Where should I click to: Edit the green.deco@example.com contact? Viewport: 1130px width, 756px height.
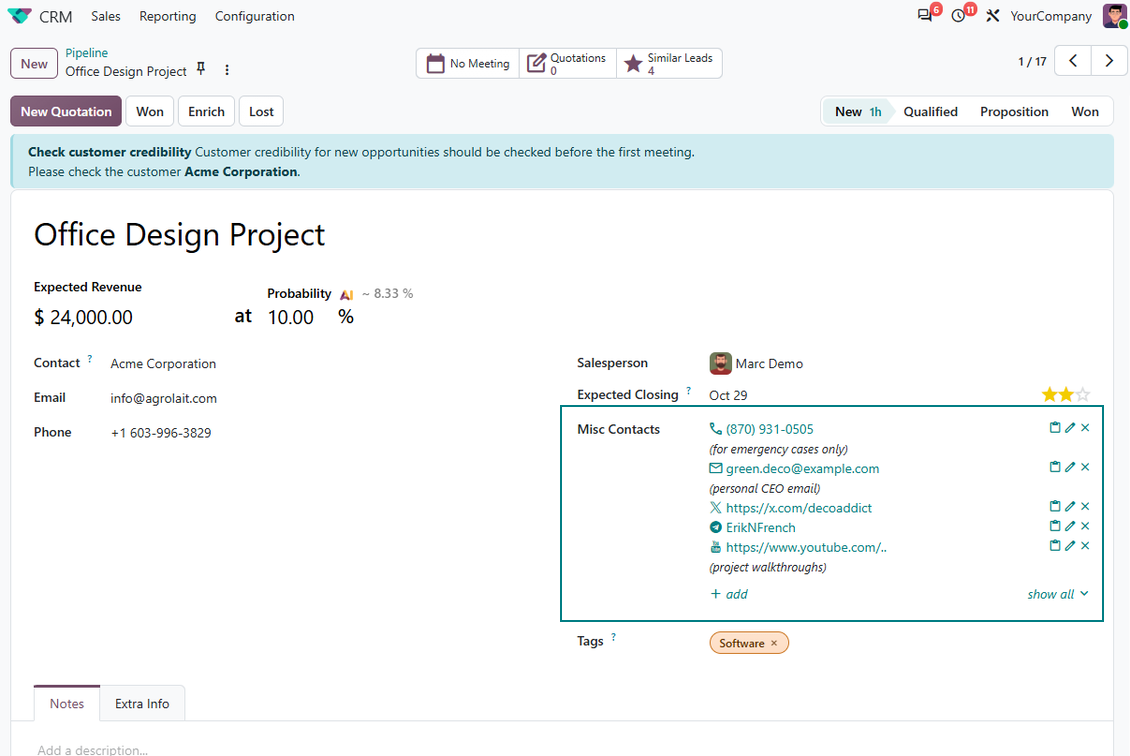[x=1070, y=467]
